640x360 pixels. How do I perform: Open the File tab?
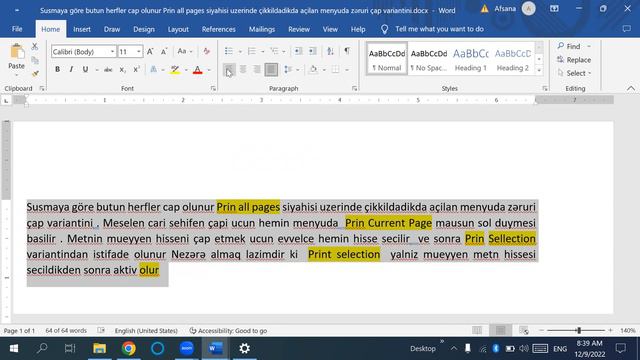[17, 29]
